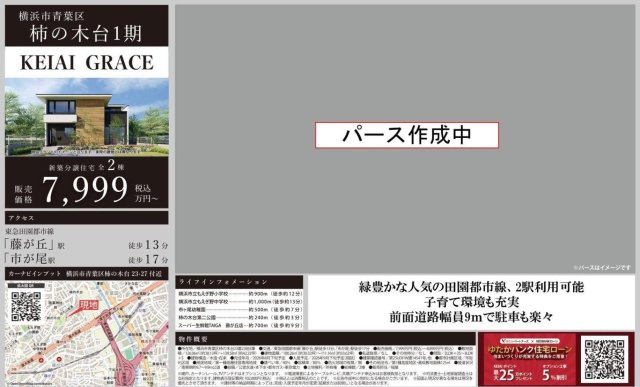This screenshot has width=640, height=387.
Task: Click the 物件概要 header
Action: coord(326,339)
